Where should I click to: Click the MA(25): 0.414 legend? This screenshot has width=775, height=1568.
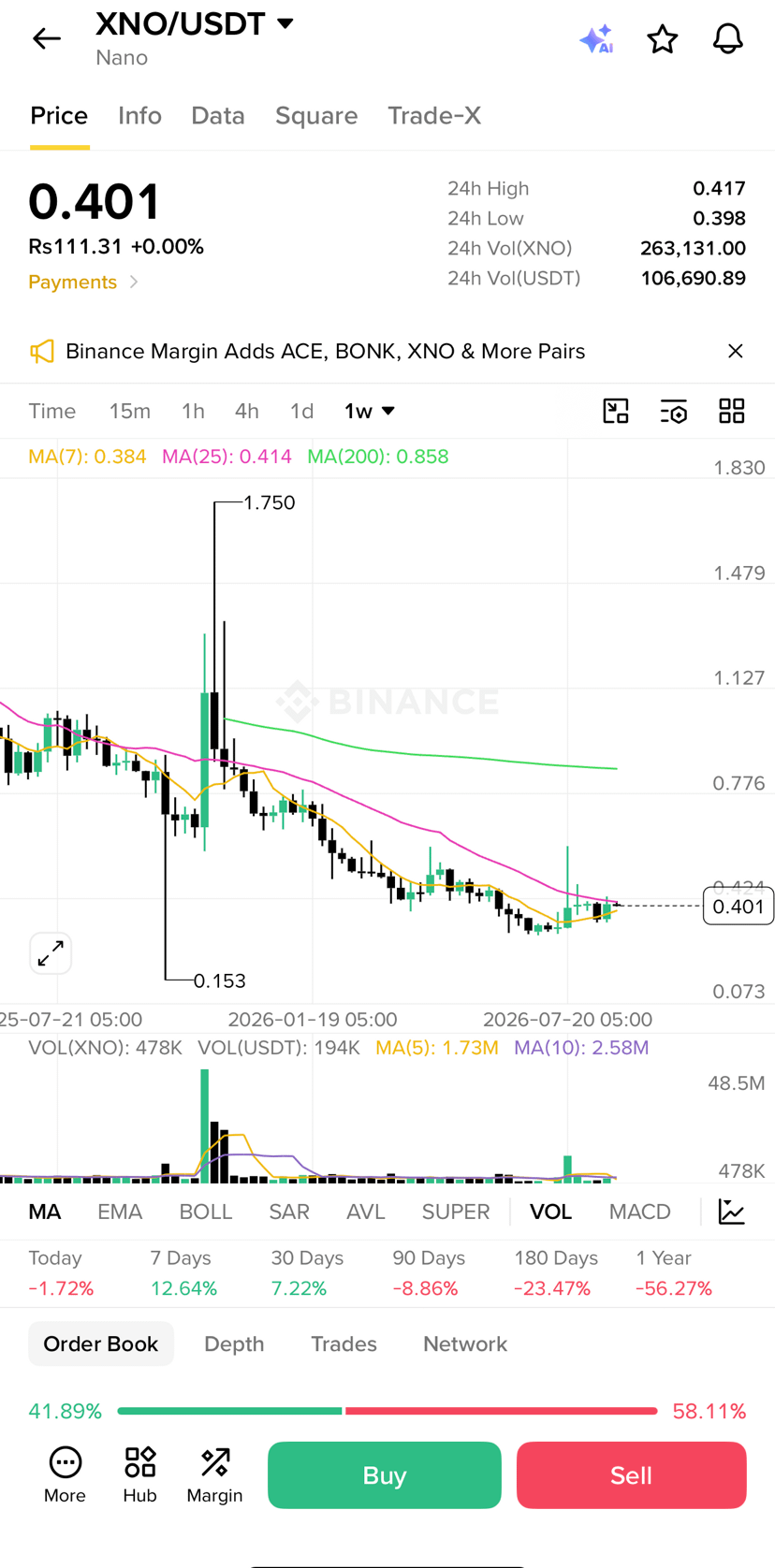coord(227,457)
